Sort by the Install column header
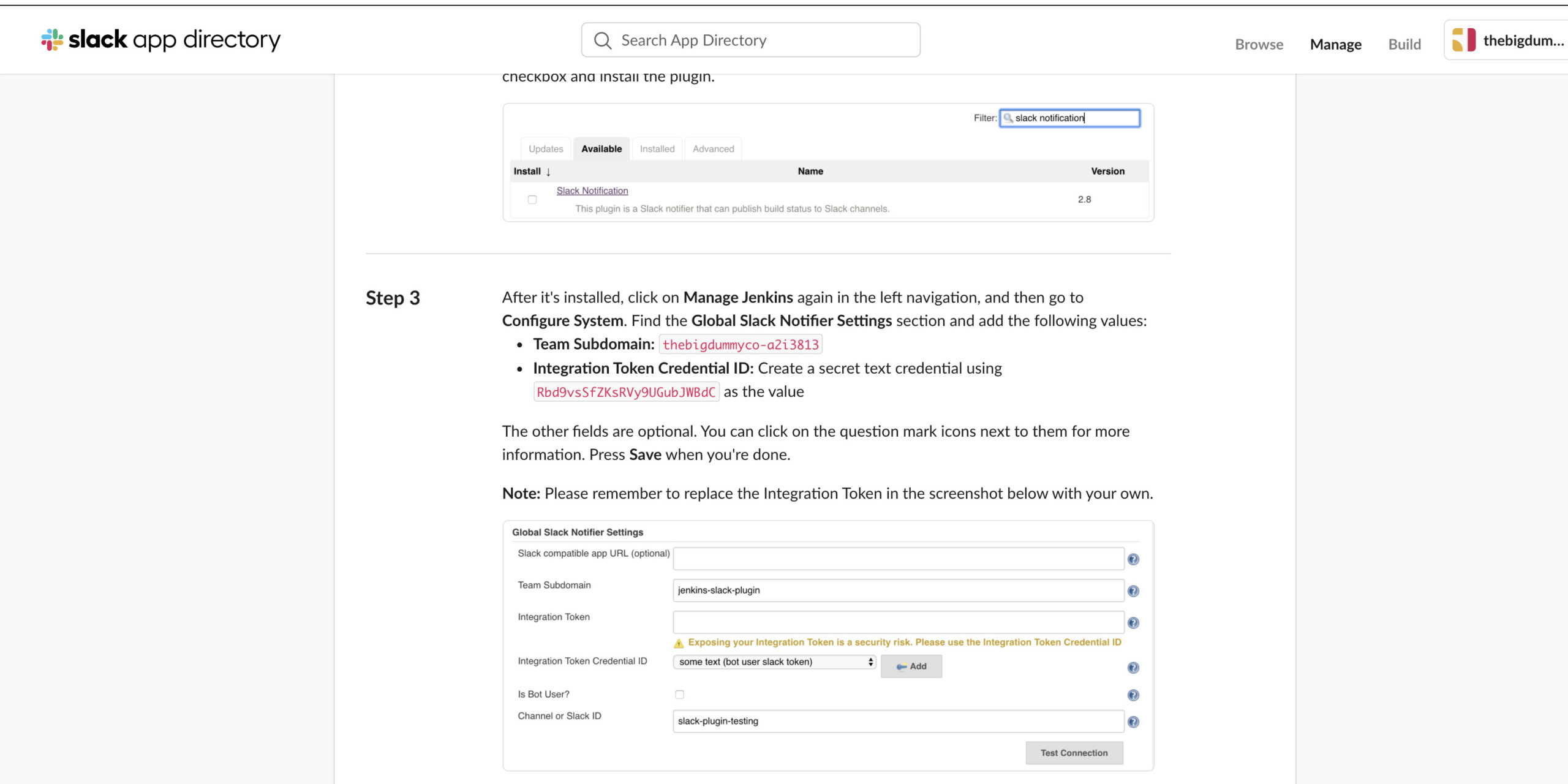Viewport: 1568px width, 784px height. click(532, 171)
